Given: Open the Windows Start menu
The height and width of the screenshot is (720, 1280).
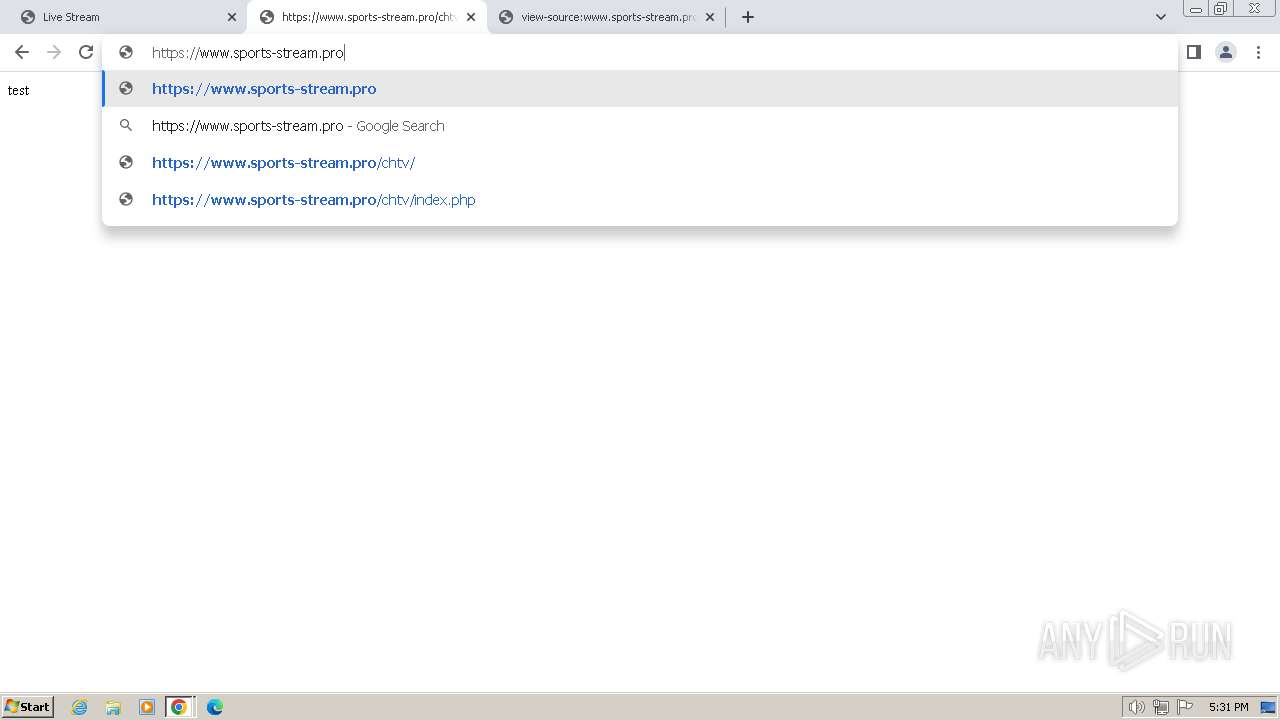Looking at the screenshot, I should click(x=28, y=707).
